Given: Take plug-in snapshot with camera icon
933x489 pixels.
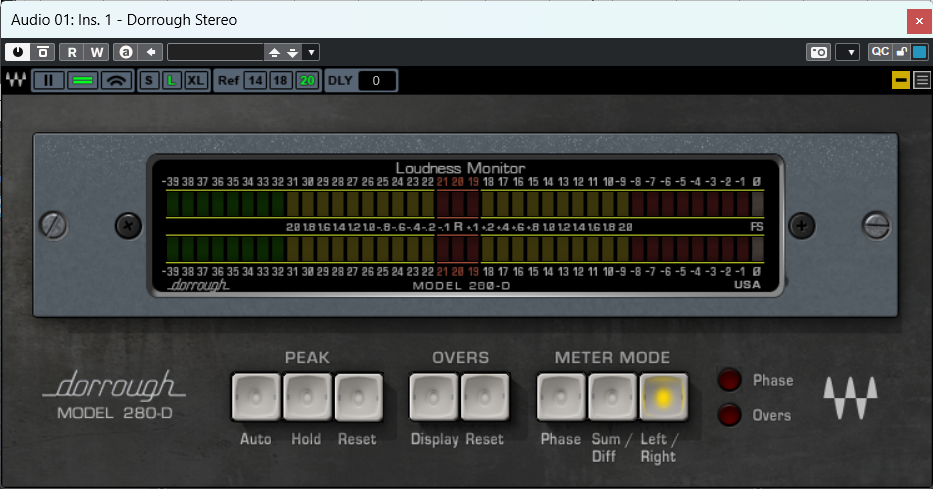Looking at the screenshot, I should tap(819, 52).
